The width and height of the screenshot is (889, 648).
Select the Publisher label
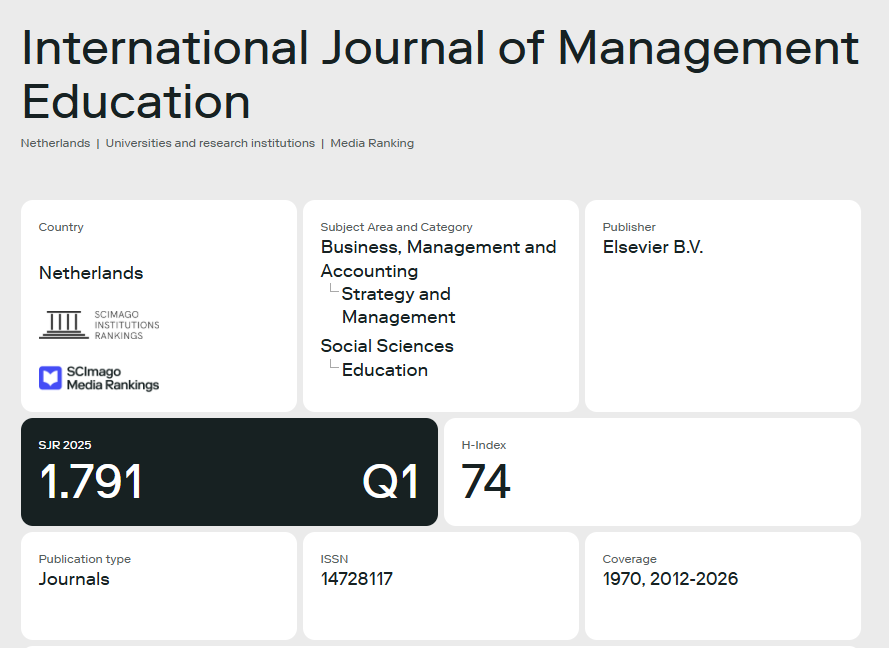click(629, 227)
